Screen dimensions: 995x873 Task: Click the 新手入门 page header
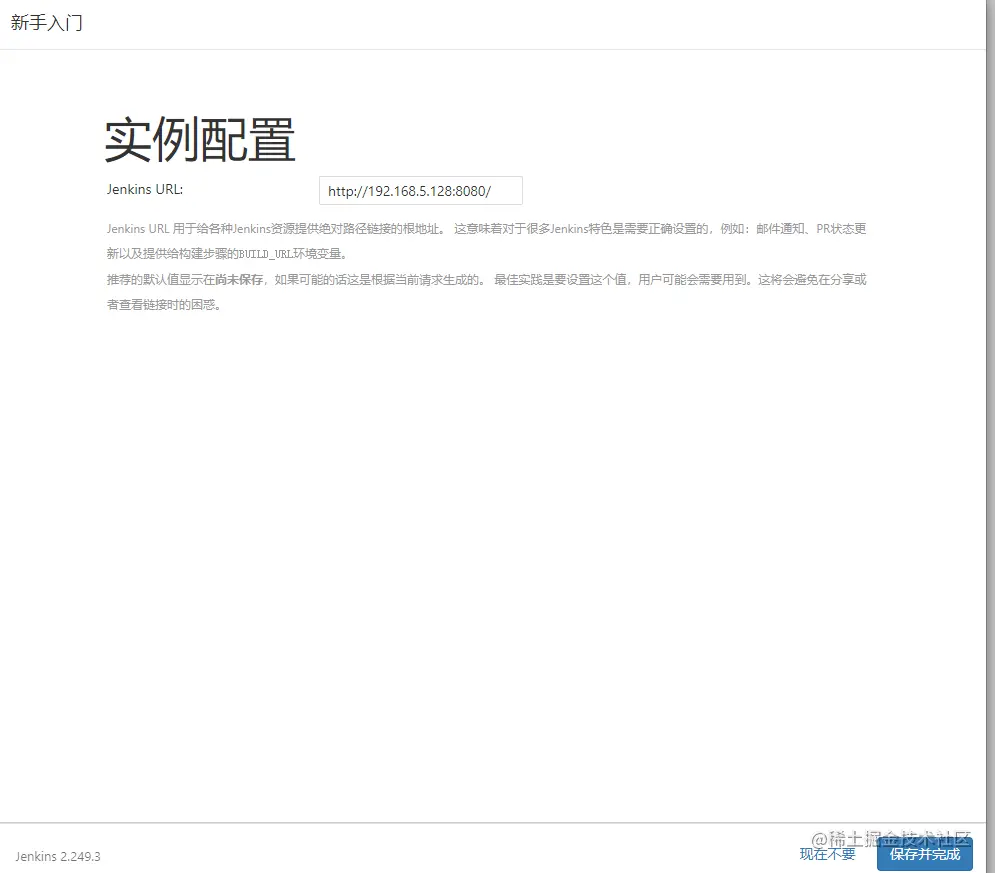coord(46,23)
